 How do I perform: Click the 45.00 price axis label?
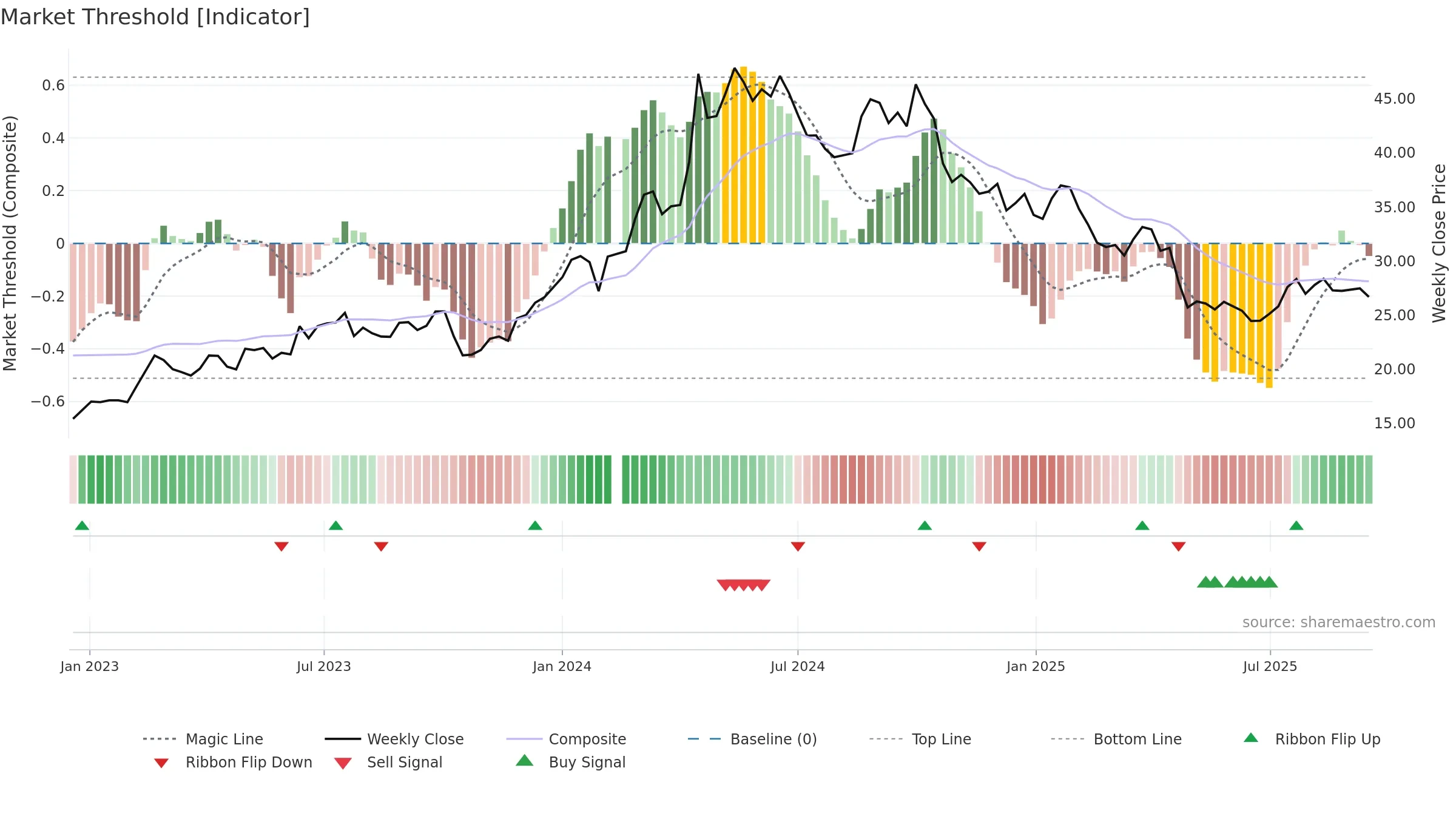click(1395, 99)
